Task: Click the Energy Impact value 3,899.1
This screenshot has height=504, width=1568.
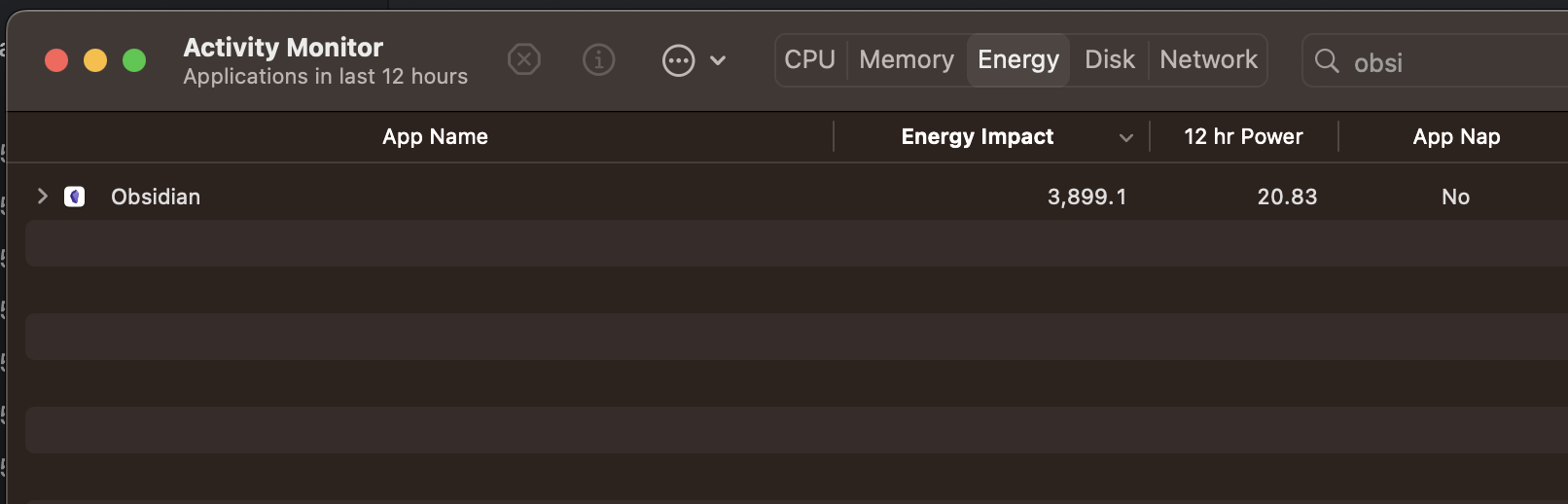Action: click(1087, 198)
